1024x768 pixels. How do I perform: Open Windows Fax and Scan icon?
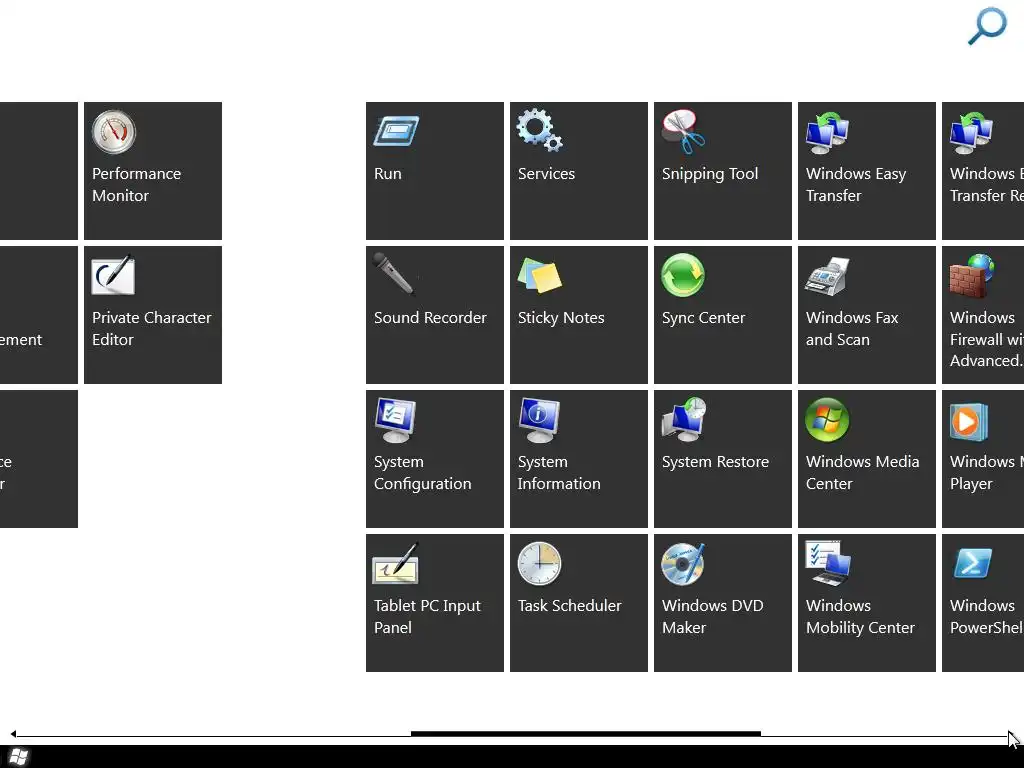827,276
